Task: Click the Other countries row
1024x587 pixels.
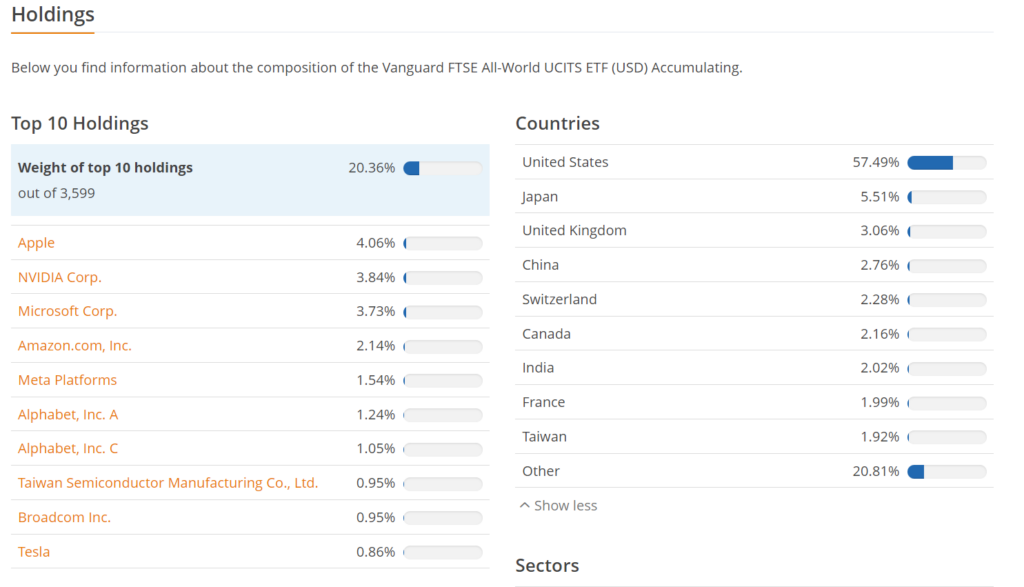Action: click(x=750, y=470)
